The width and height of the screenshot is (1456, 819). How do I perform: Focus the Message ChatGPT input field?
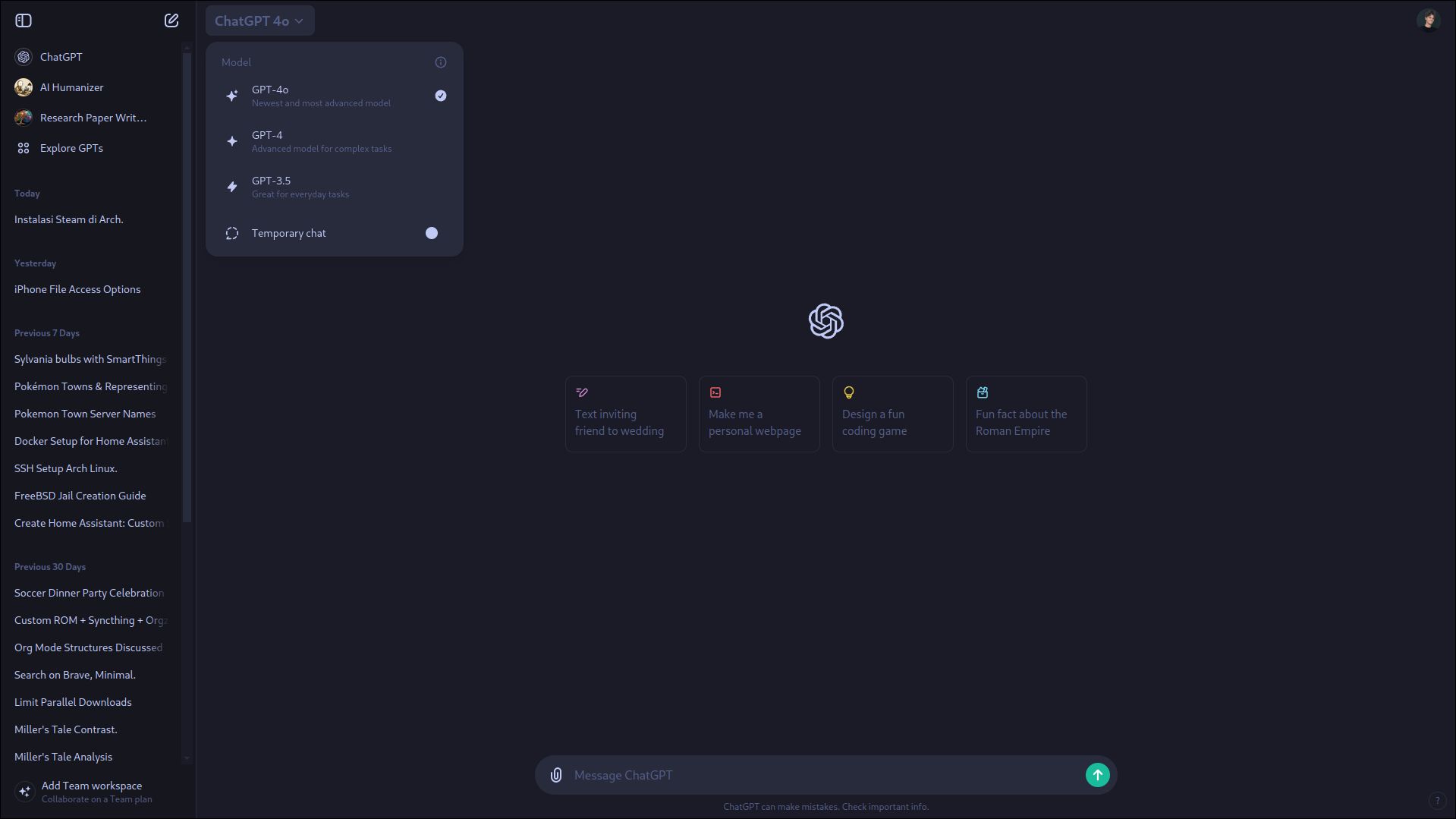click(825, 775)
